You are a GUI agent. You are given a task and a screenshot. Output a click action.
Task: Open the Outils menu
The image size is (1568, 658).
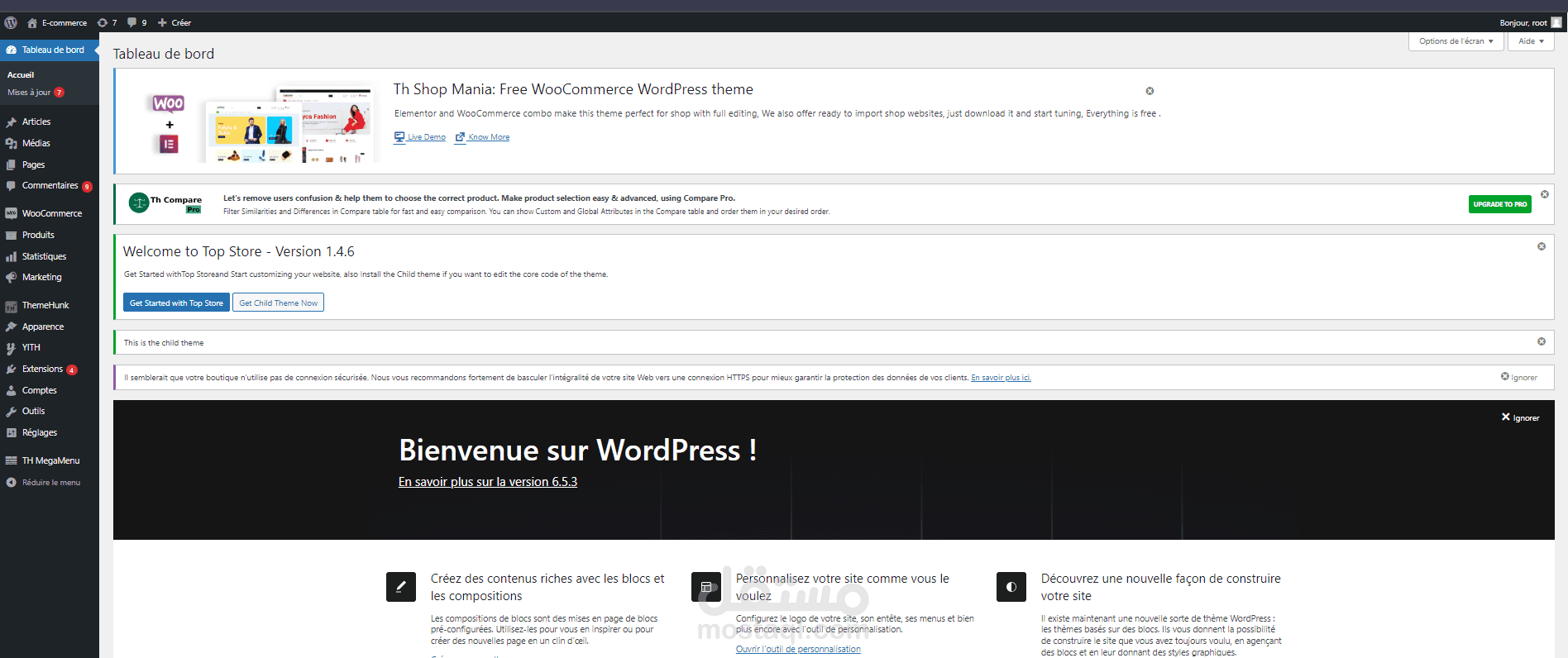click(x=50, y=411)
